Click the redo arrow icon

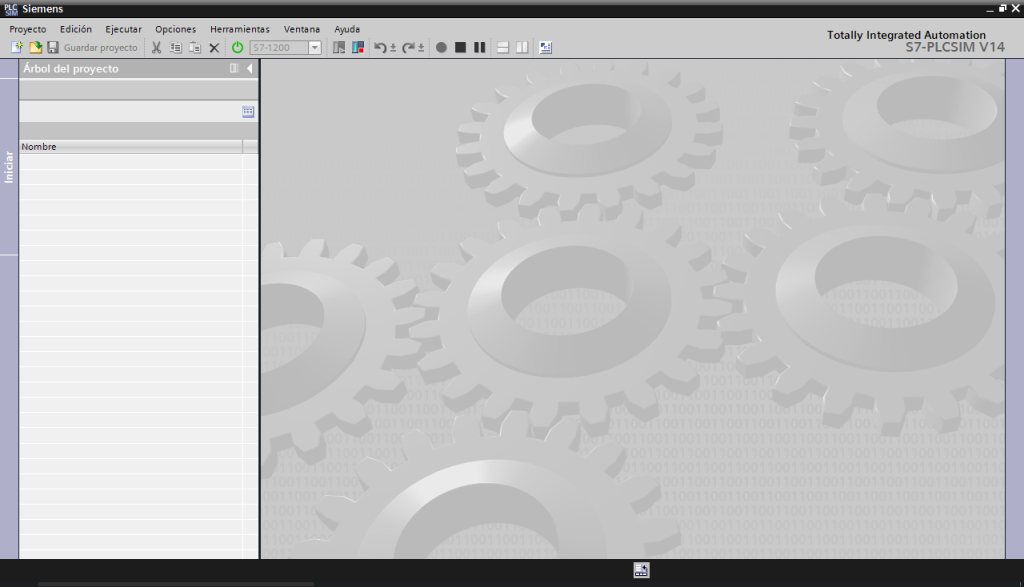pos(408,47)
